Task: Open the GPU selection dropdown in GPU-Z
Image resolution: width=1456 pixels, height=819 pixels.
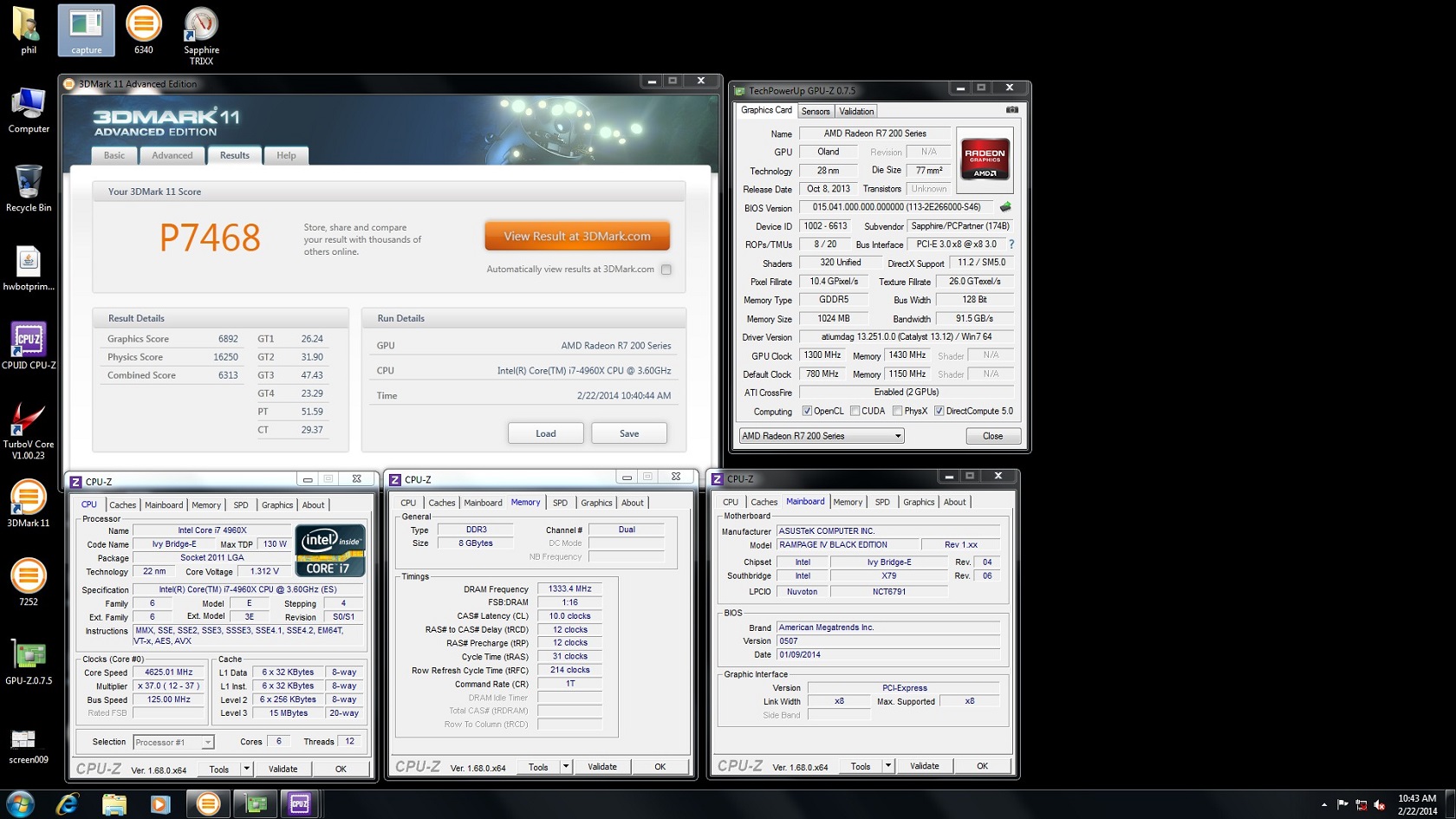Action: click(x=822, y=436)
